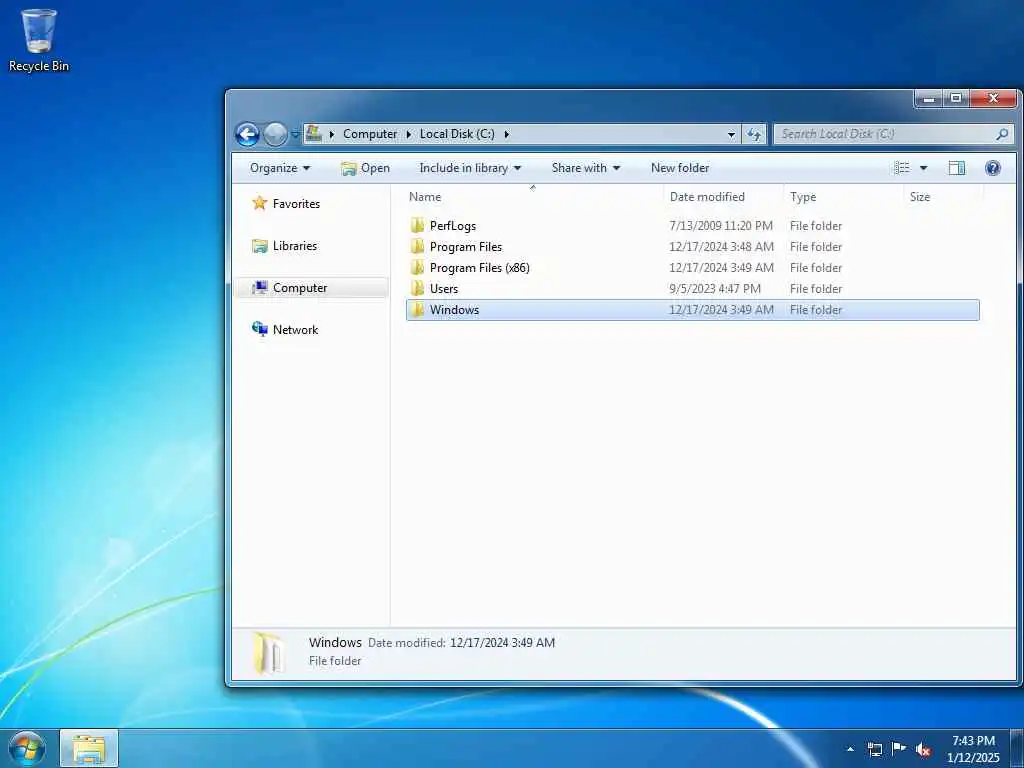Click the search magnifier icon
The image size is (1024, 768).
click(x=1002, y=134)
